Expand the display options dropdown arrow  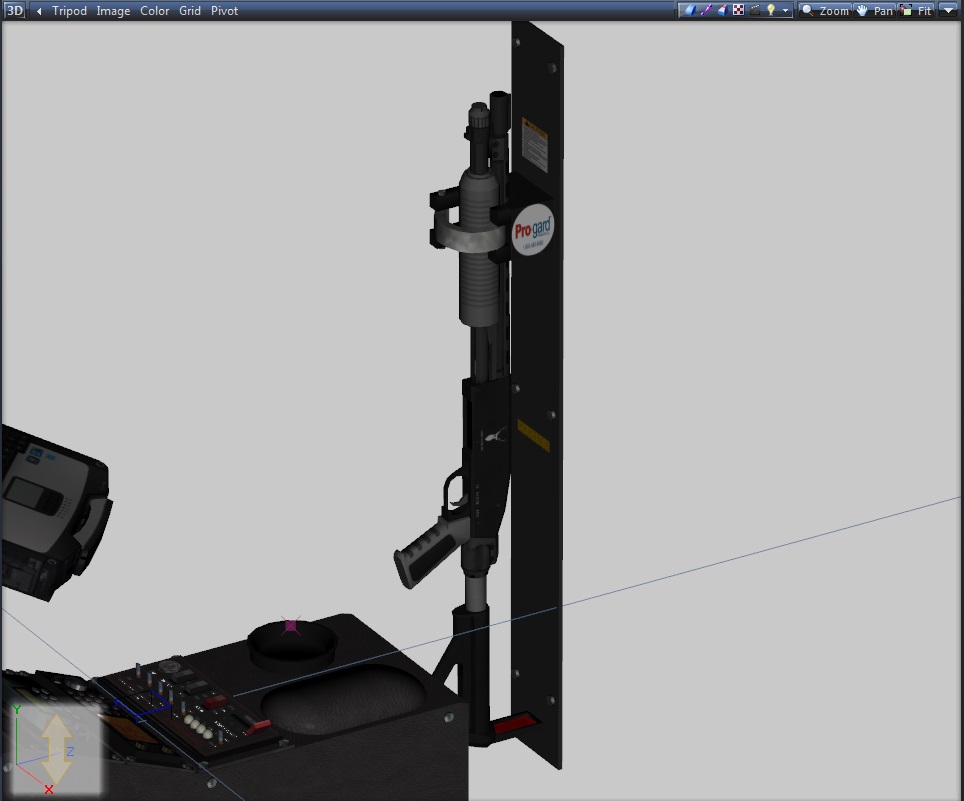coord(786,11)
